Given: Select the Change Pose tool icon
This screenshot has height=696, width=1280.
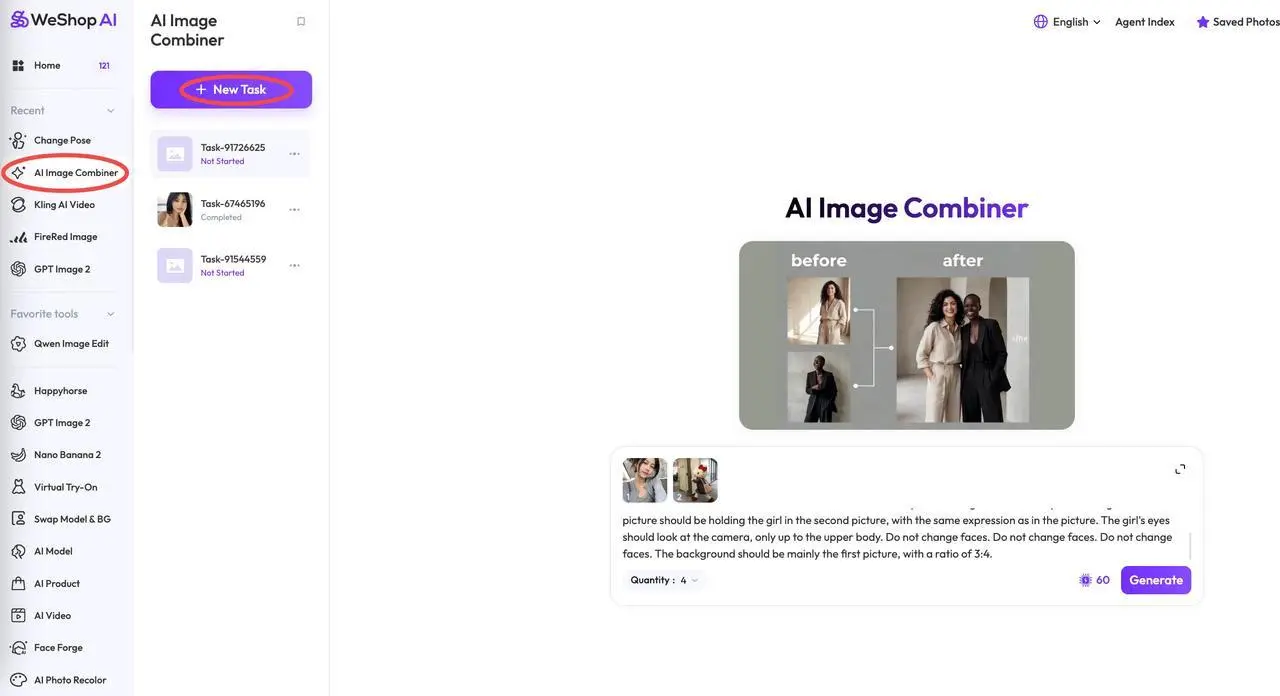Looking at the screenshot, I should coord(18,140).
